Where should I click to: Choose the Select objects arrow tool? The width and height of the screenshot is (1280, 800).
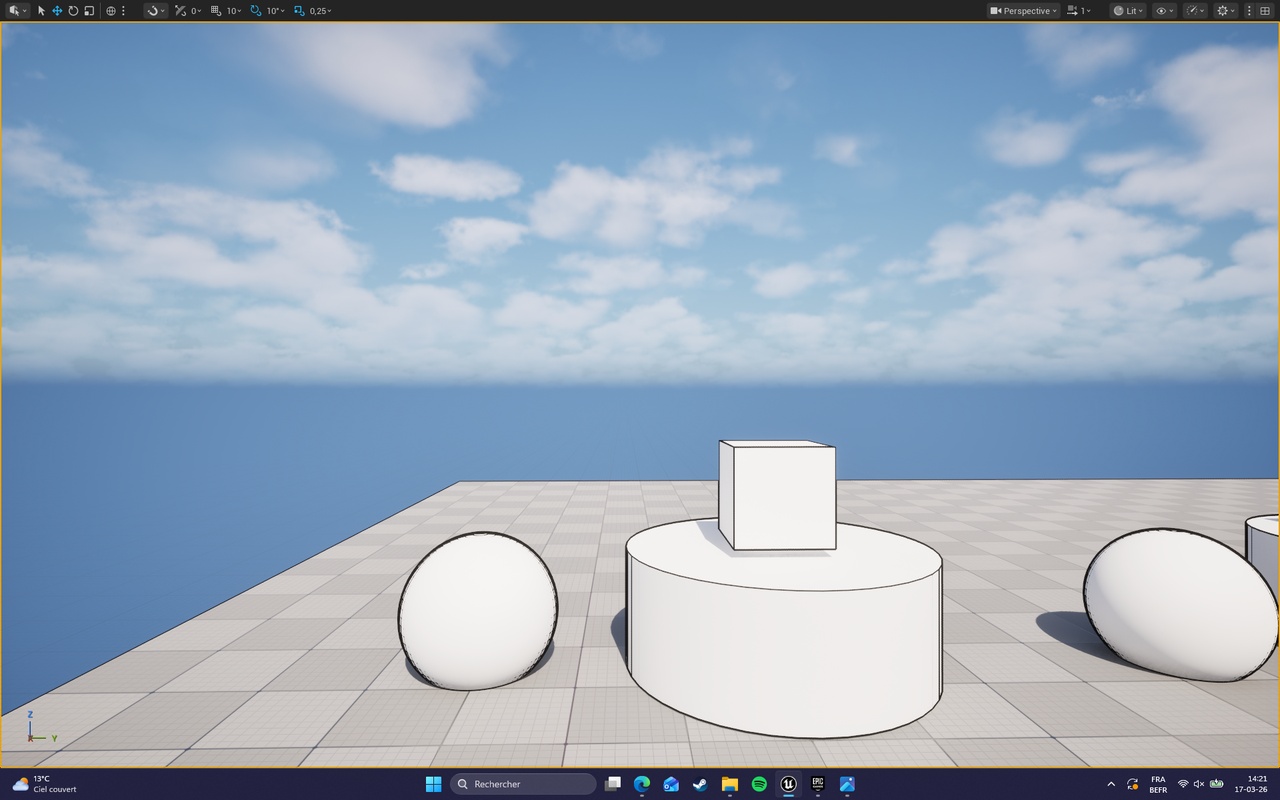(41, 10)
